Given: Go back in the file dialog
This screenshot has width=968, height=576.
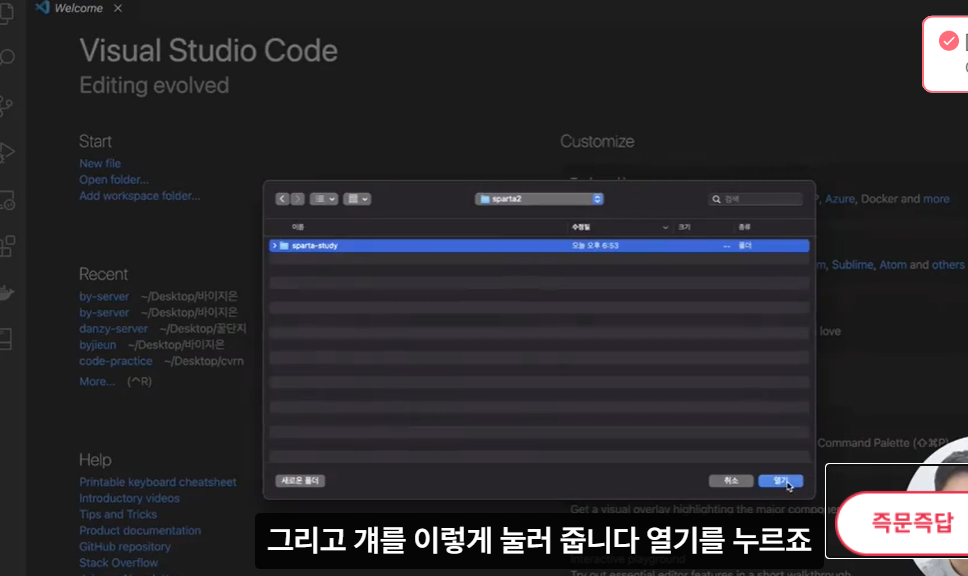Looking at the screenshot, I should click(282, 199).
